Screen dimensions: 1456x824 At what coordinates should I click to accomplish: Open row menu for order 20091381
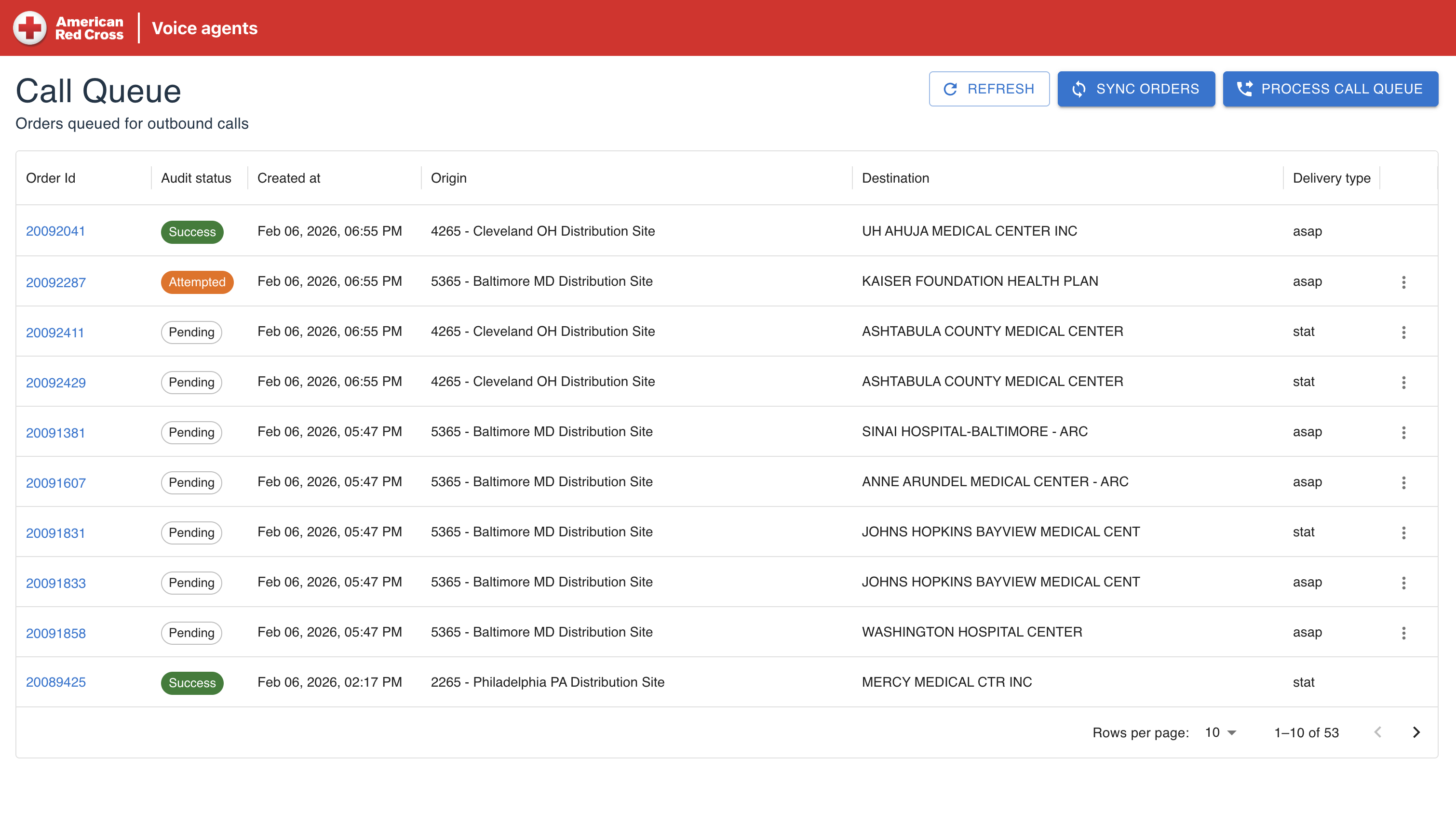[1403, 432]
